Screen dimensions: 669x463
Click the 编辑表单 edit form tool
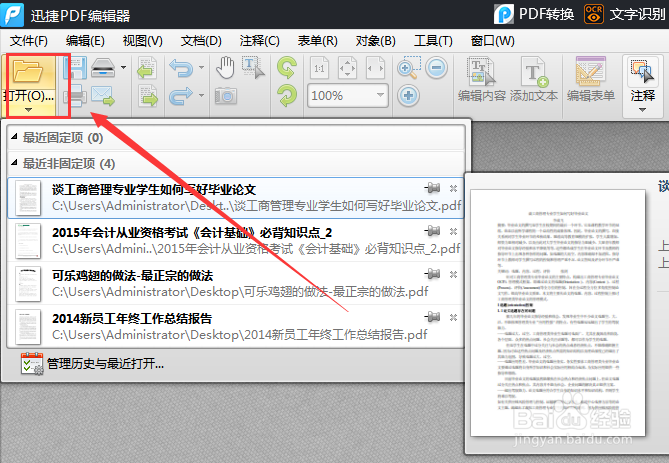(591, 79)
